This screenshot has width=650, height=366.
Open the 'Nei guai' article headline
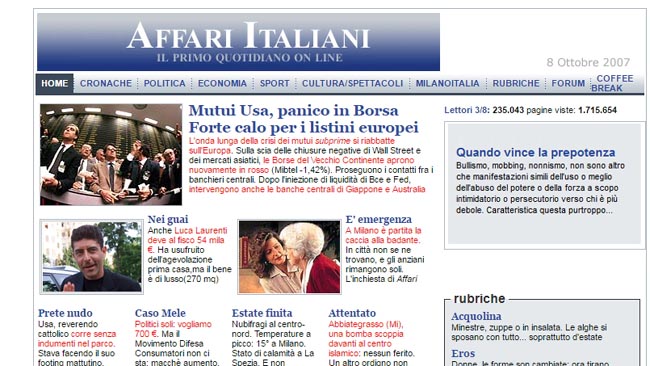coord(168,219)
